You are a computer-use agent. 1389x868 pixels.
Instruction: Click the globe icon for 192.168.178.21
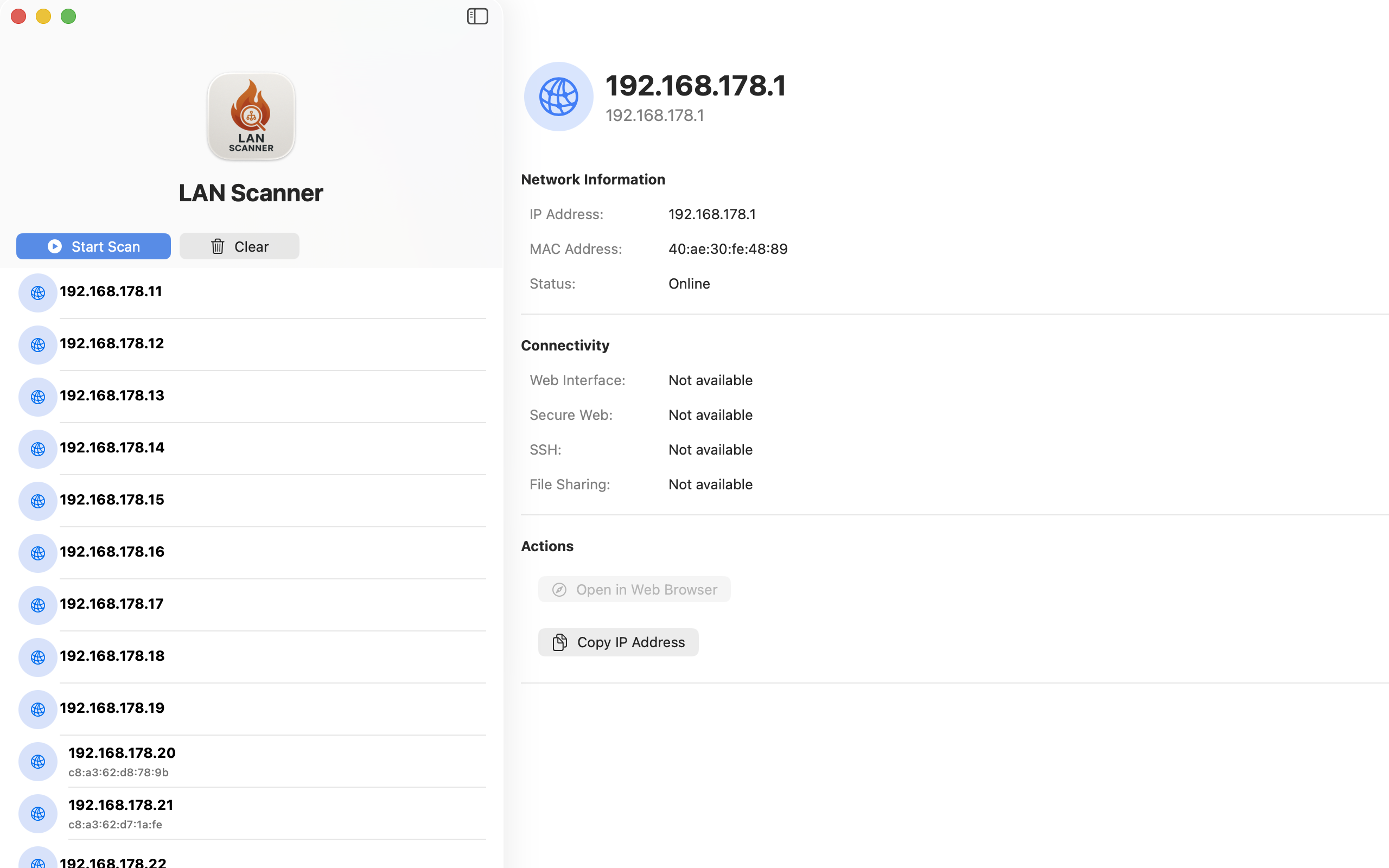click(38, 813)
